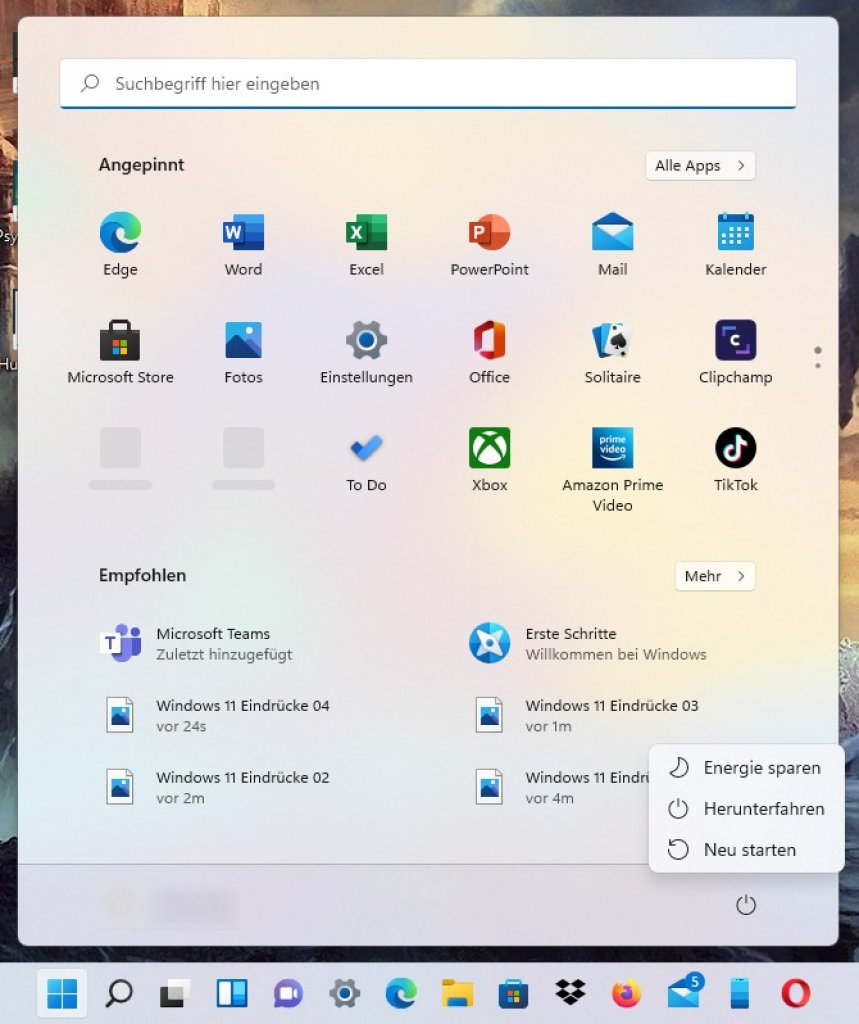Open Microsoft Store from the taskbar
This screenshot has height=1024, width=859.
click(x=513, y=993)
